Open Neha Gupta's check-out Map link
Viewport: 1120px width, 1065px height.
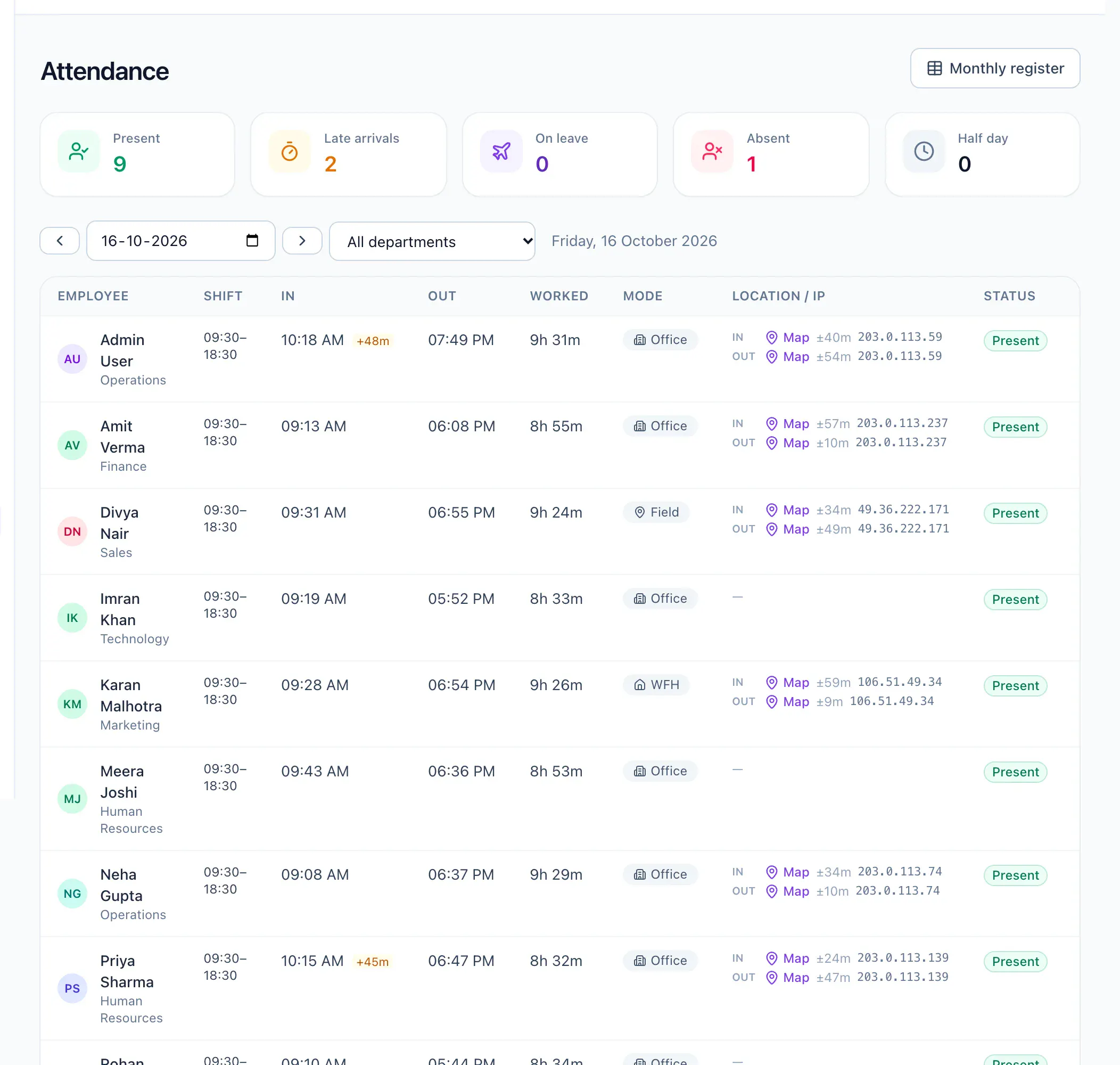[x=787, y=891]
